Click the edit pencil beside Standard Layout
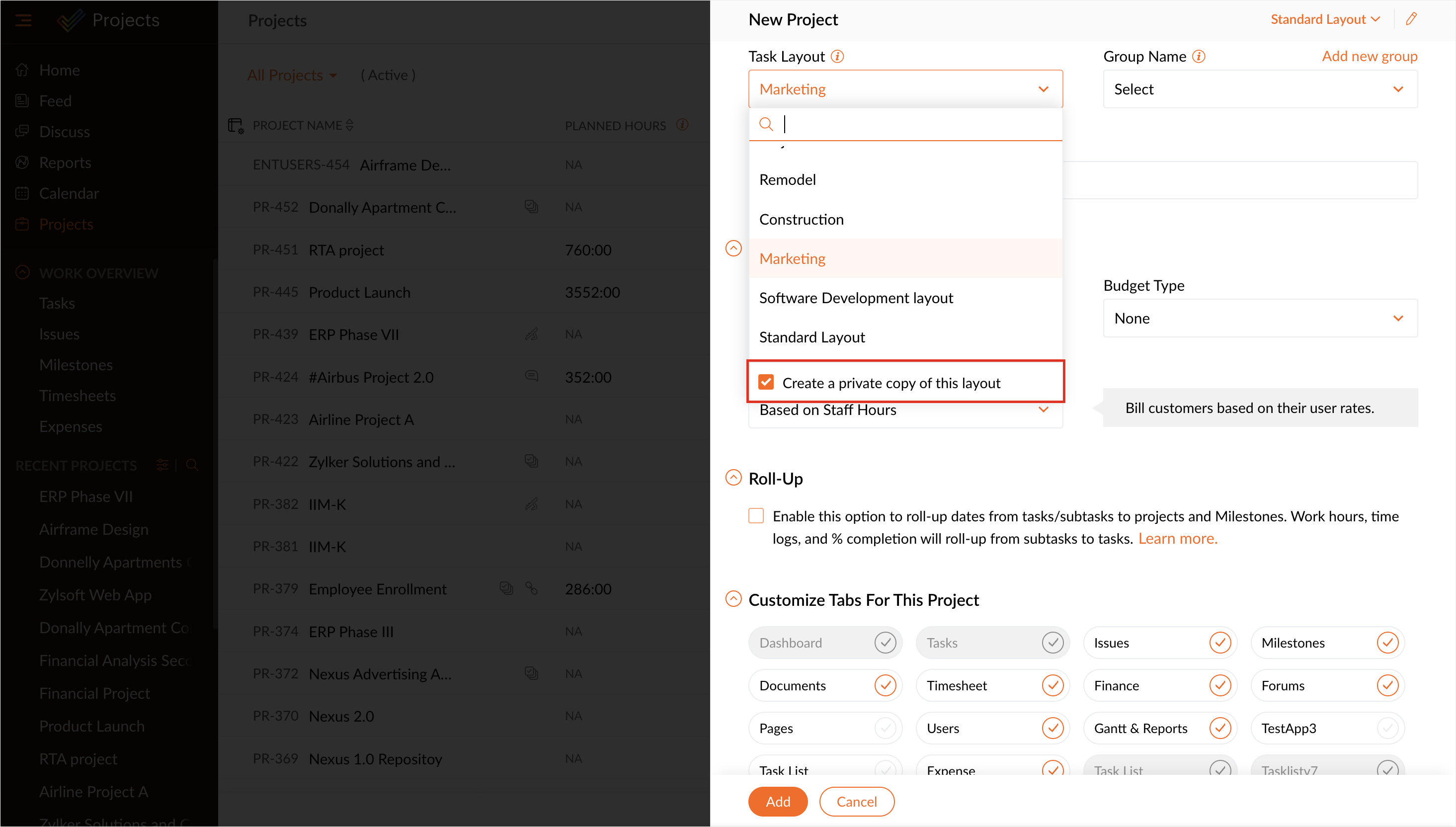The height and width of the screenshot is (827, 1456). click(1412, 19)
